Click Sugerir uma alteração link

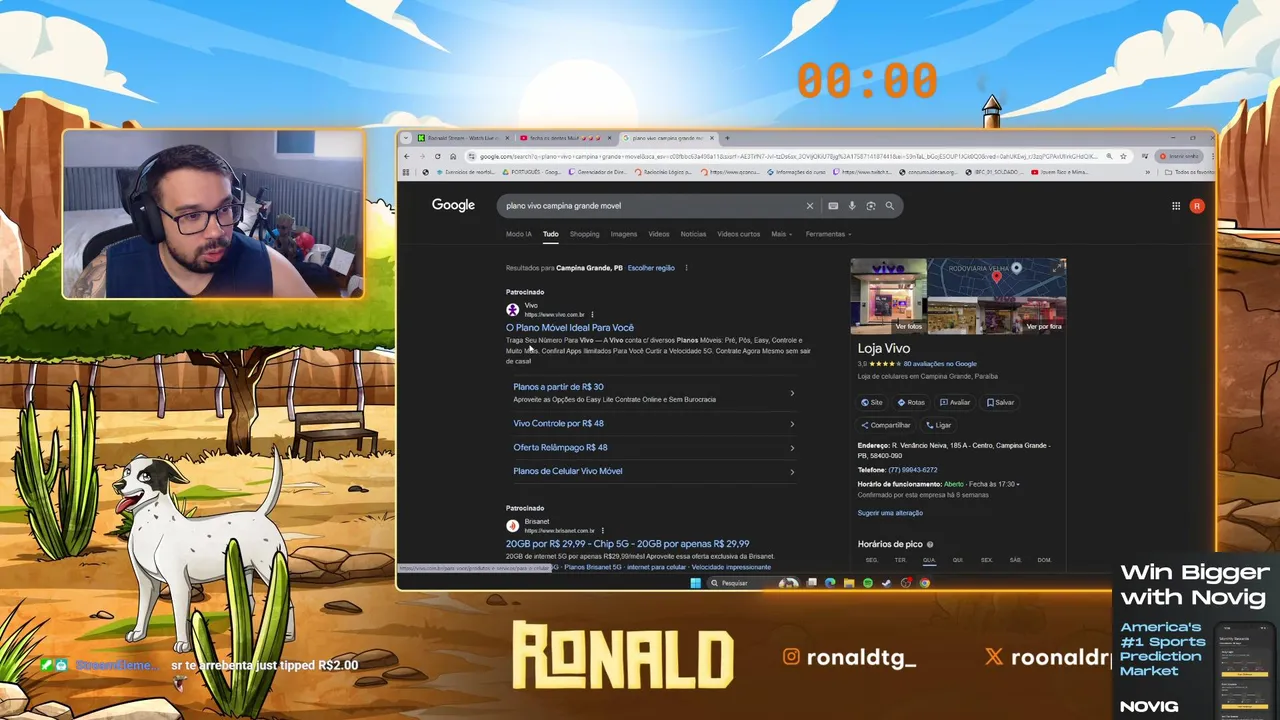pyautogui.click(x=890, y=513)
